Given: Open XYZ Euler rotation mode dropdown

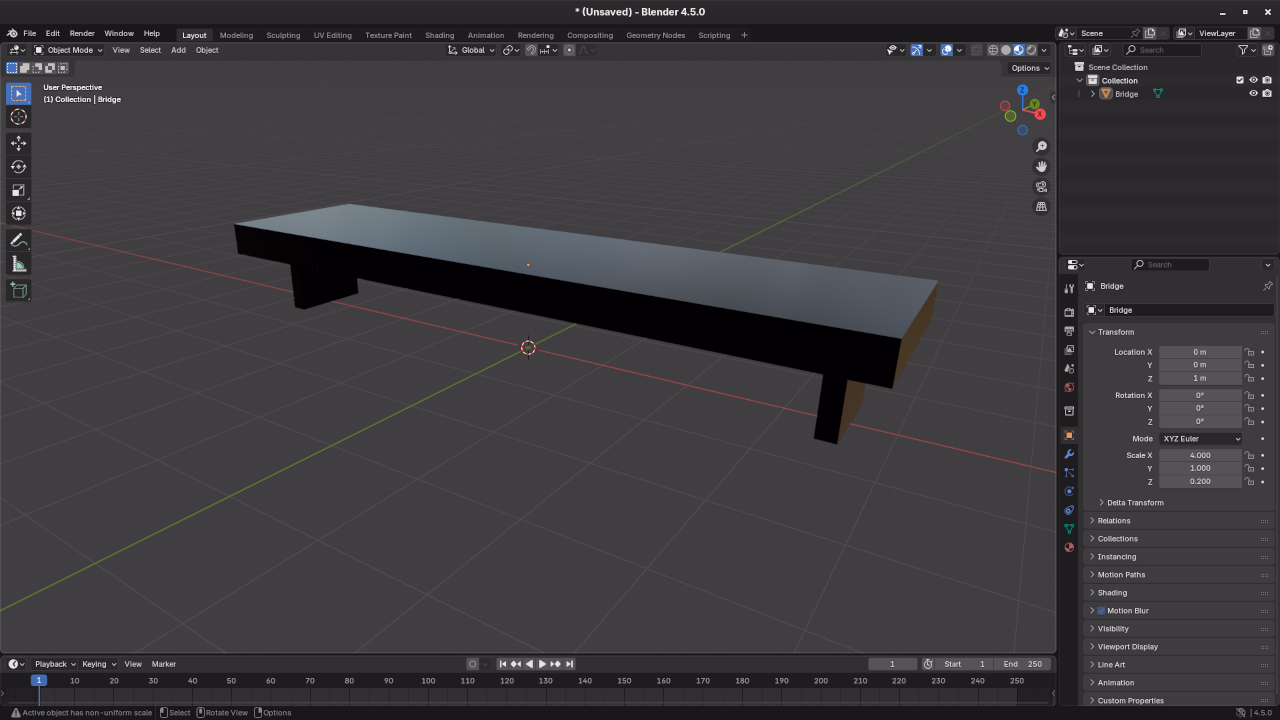Looking at the screenshot, I should tap(1201, 439).
